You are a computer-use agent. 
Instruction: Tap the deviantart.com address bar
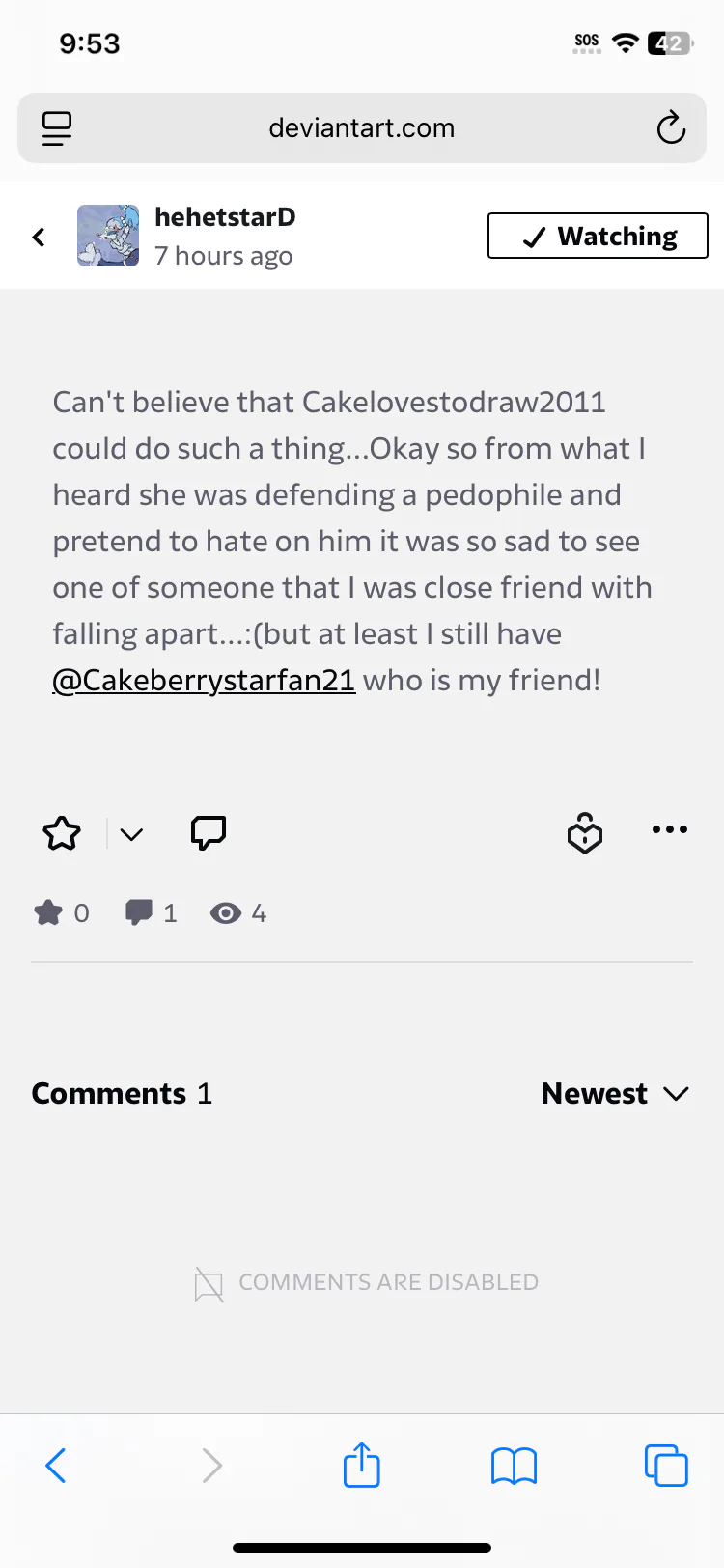[x=362, y=127]
